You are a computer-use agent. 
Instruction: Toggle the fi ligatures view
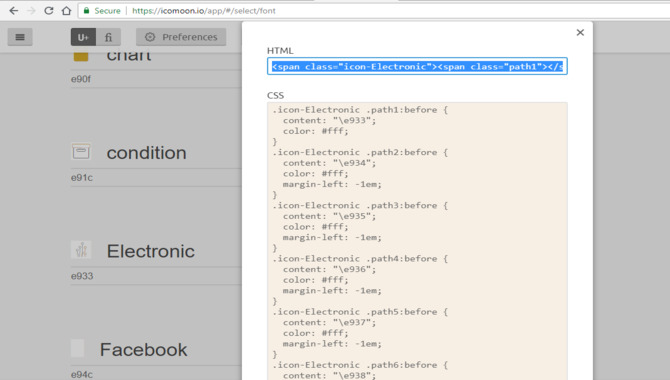[109, 37]
